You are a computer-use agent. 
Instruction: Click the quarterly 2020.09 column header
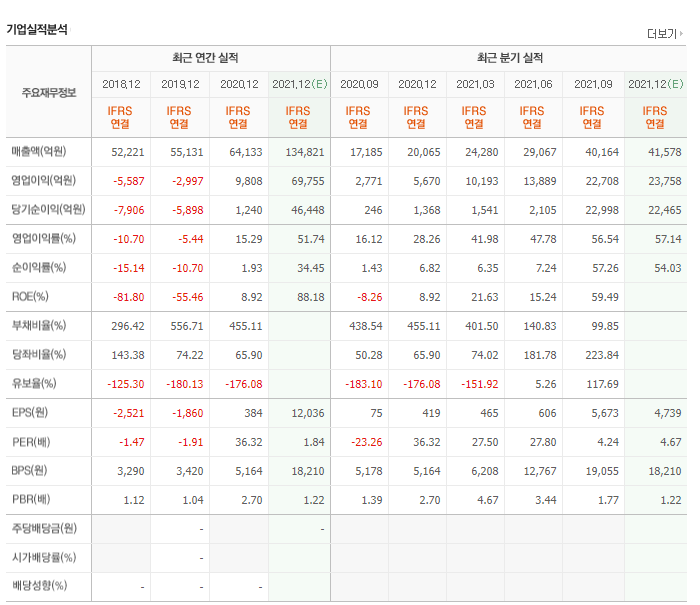pyautogui.click(x=359, y=84)
